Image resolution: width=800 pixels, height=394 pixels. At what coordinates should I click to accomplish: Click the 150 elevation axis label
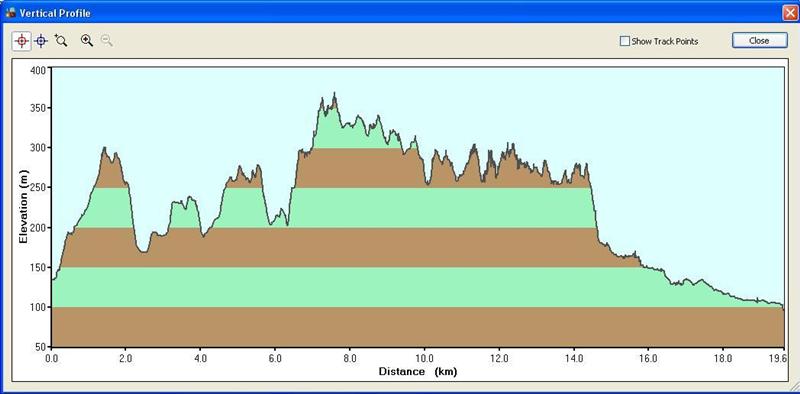click(39, 267)
